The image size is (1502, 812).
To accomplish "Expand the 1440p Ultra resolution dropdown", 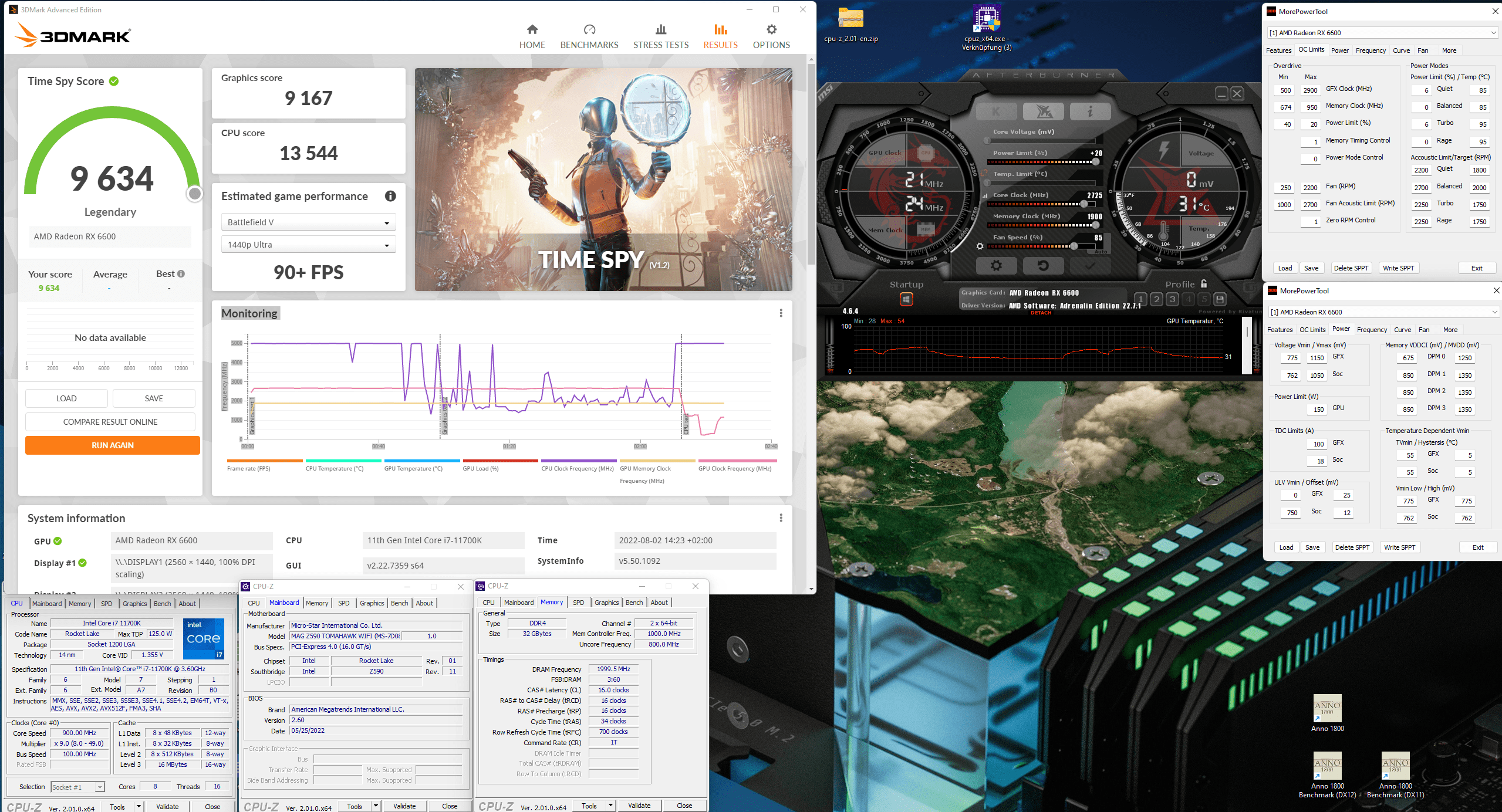I will tap(308, 245).
